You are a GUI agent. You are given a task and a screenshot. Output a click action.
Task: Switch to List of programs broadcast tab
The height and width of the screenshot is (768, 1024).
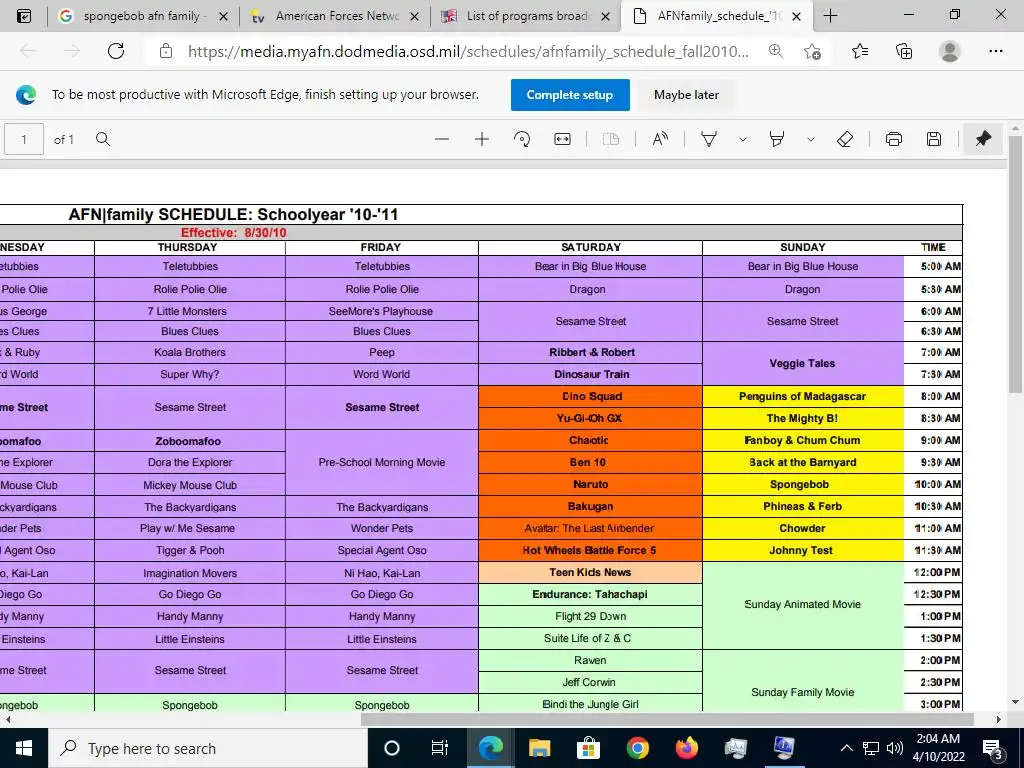click(527, 16)
